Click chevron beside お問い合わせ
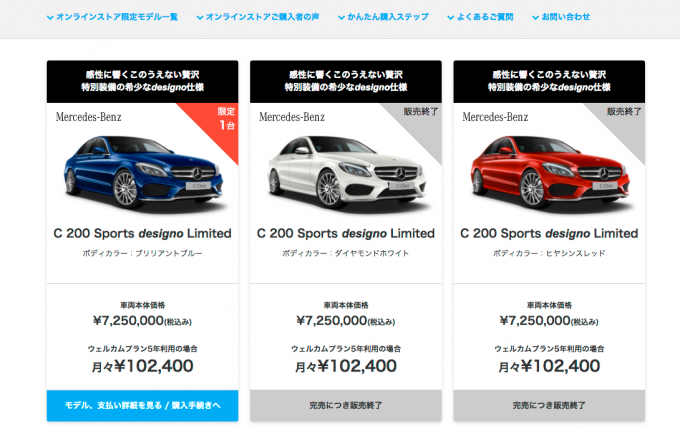680x429 pixels. 536,18
